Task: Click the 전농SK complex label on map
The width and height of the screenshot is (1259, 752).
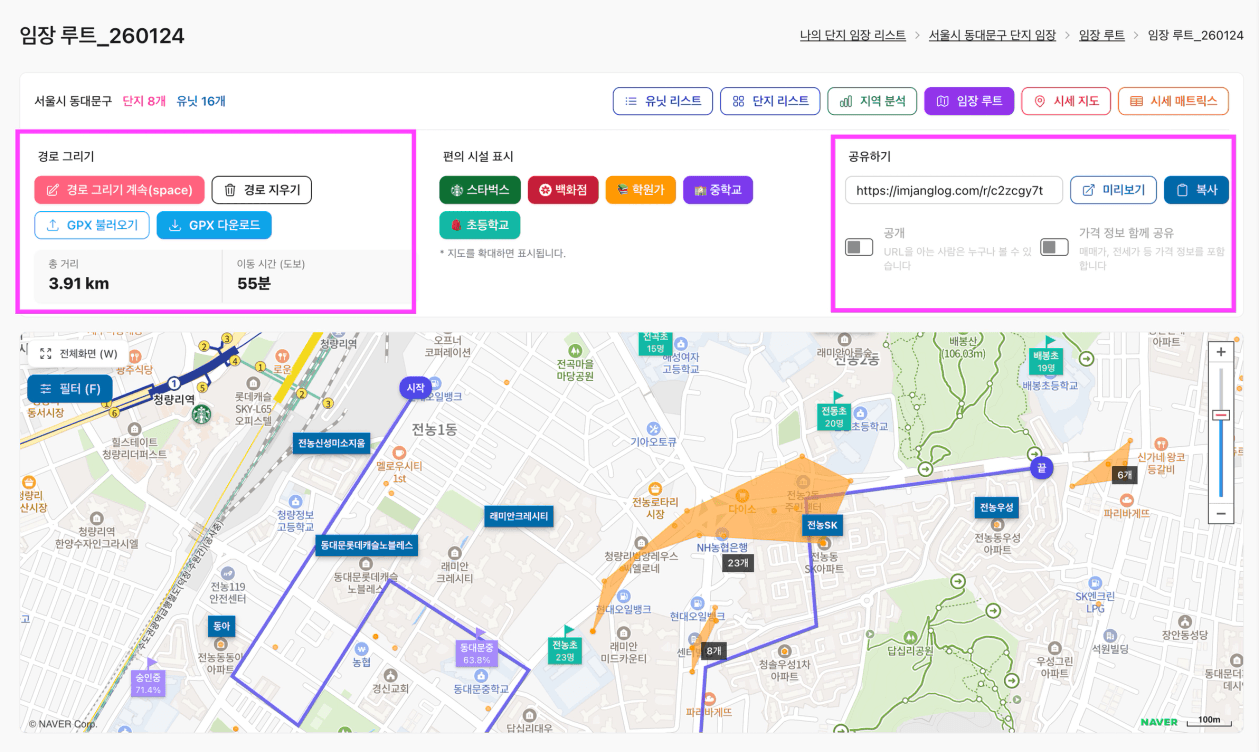Action: point(822,525)
